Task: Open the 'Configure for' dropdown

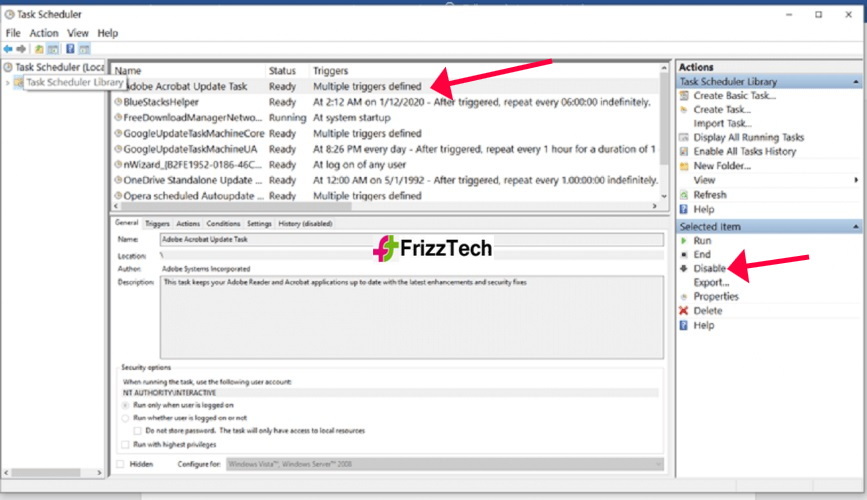Action: click(x=445, y=464)
